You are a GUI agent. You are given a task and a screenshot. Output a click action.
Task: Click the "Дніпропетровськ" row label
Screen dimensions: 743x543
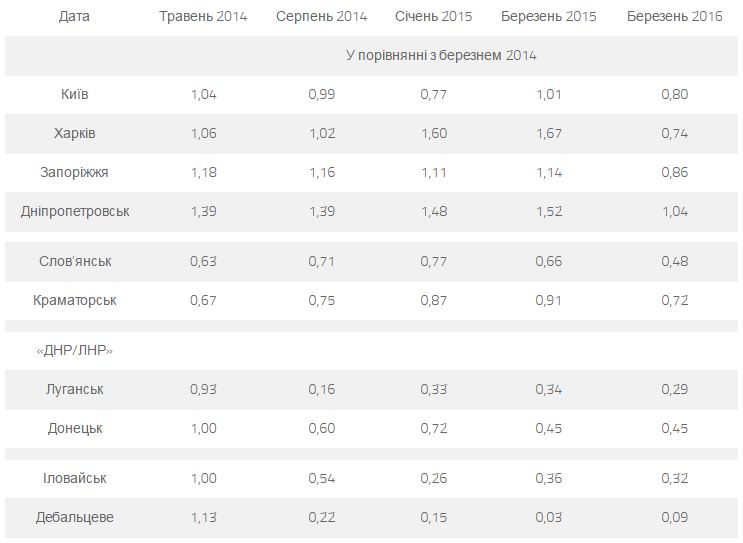[x=74, y=211]
